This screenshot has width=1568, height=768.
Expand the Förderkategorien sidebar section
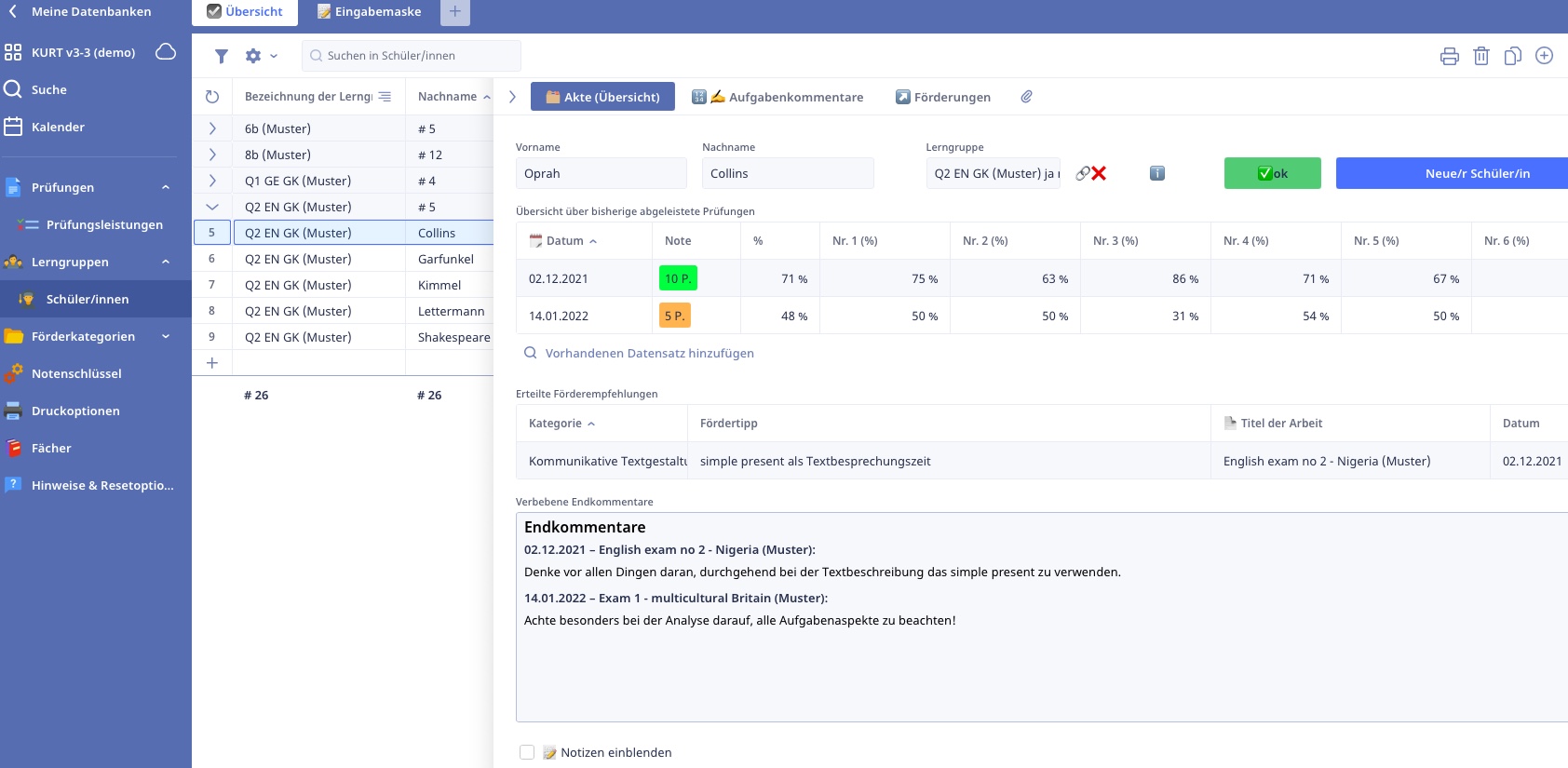[166, 336]
